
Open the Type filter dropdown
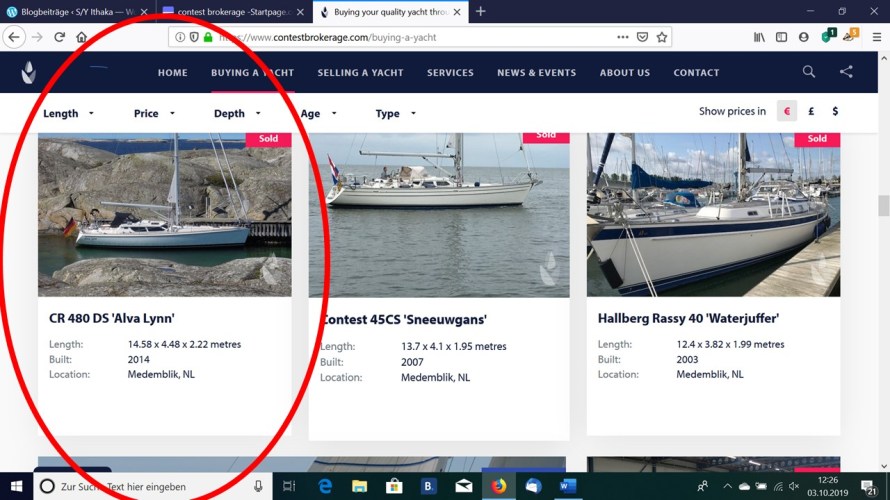[395, 114]
